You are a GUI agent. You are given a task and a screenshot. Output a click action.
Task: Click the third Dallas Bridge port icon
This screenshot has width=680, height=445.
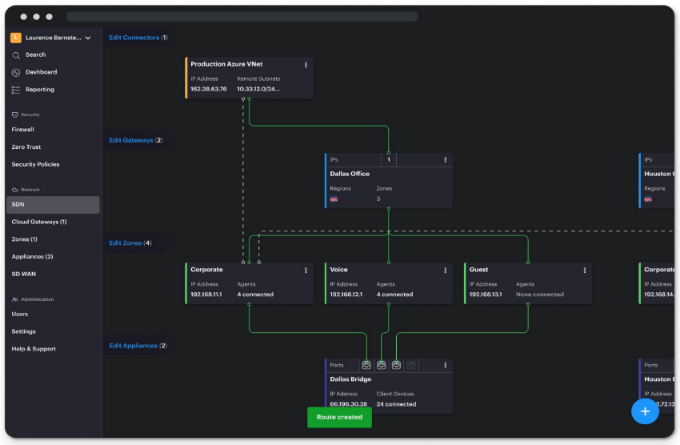396,365
